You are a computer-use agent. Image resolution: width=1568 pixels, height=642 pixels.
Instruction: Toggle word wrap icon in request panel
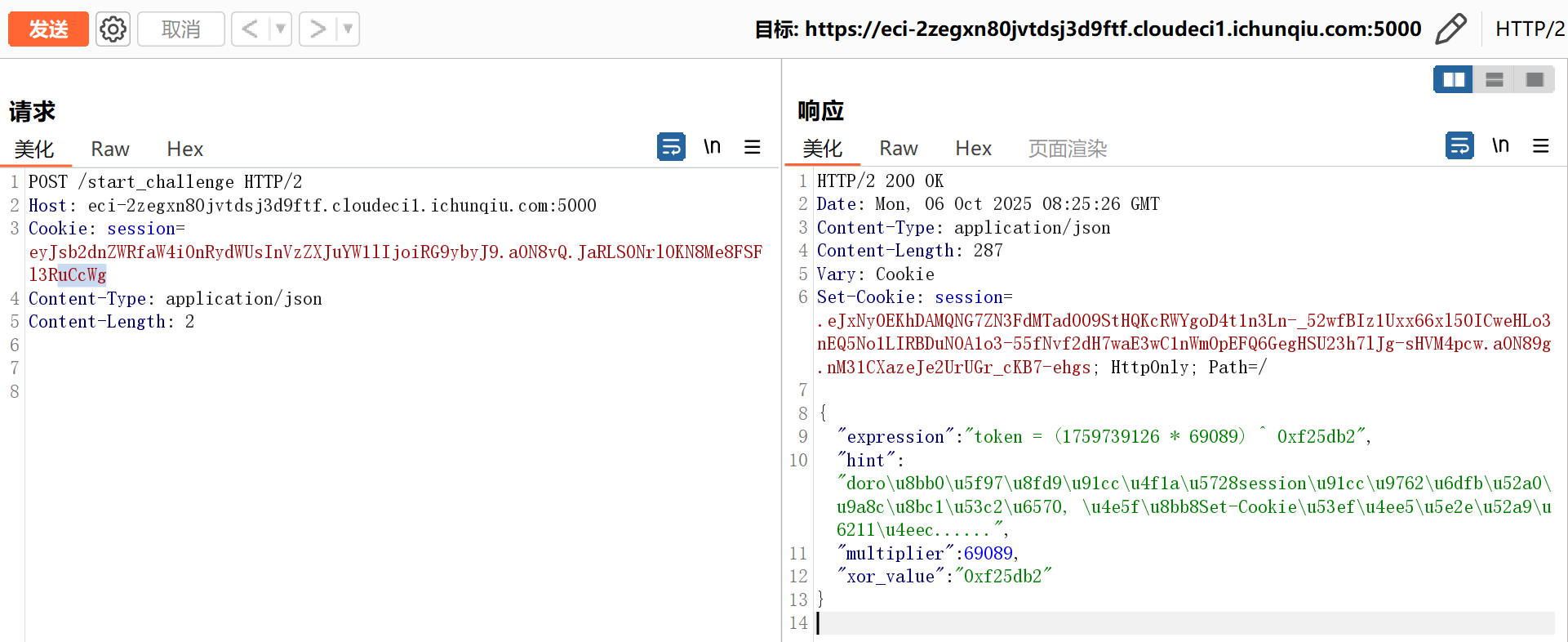coord(671,147)
